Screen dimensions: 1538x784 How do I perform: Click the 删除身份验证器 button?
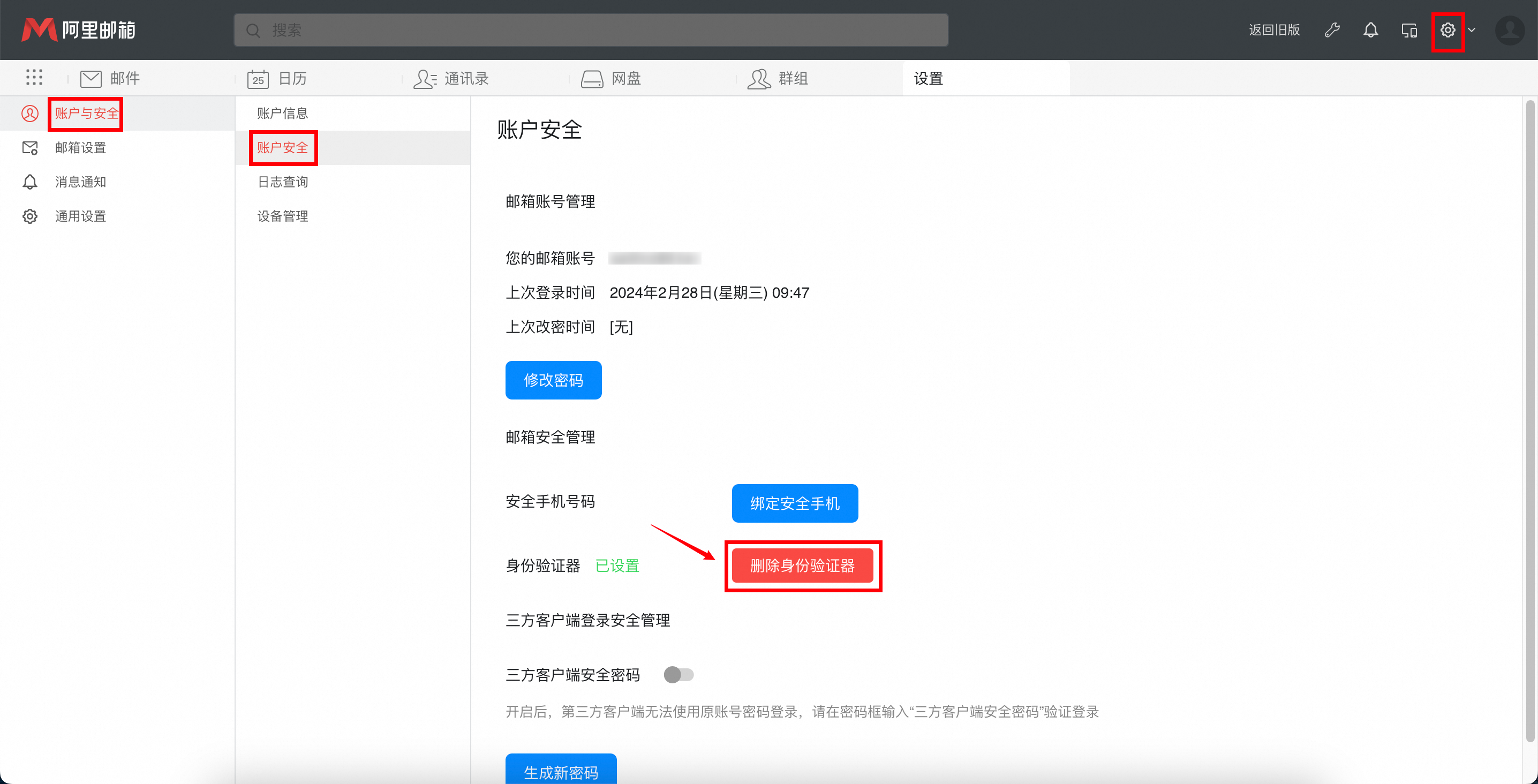[x=802, y=566]
